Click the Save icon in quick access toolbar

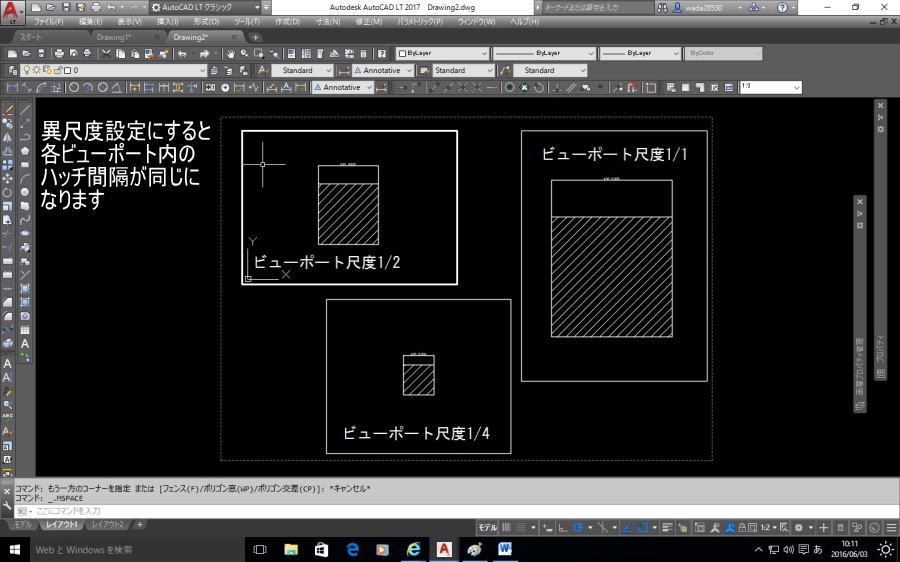[66, 7]
